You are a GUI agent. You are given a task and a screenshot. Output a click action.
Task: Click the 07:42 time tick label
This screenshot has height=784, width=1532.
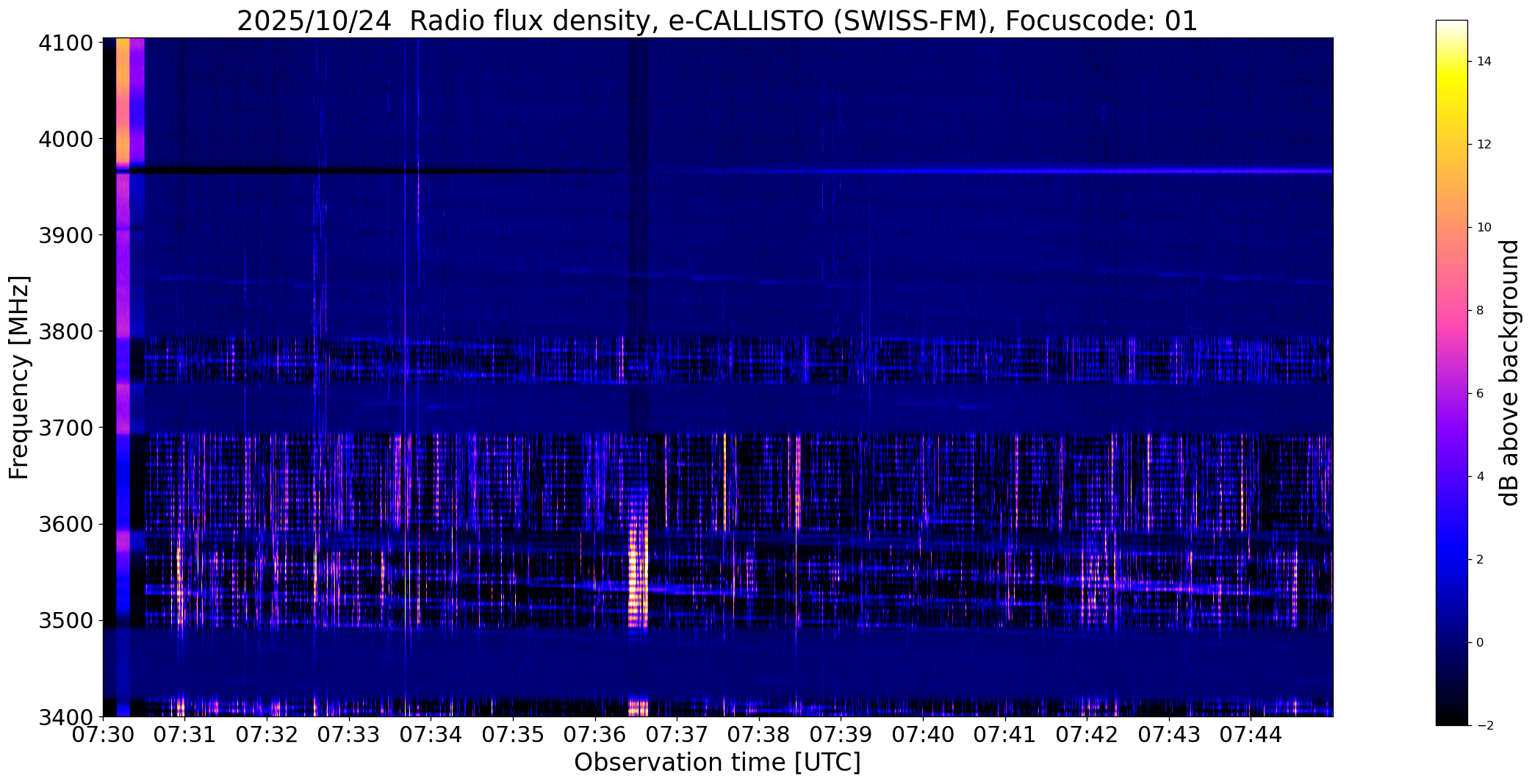click(x=1087, y=735)
